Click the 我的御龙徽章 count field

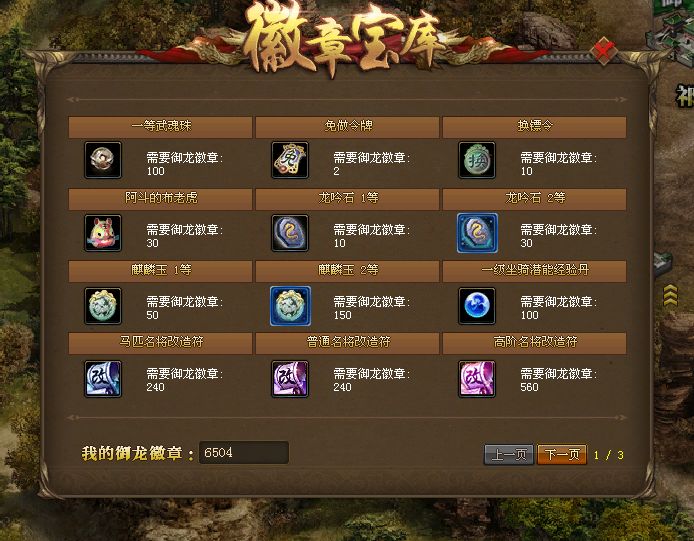tap(244, 452)
